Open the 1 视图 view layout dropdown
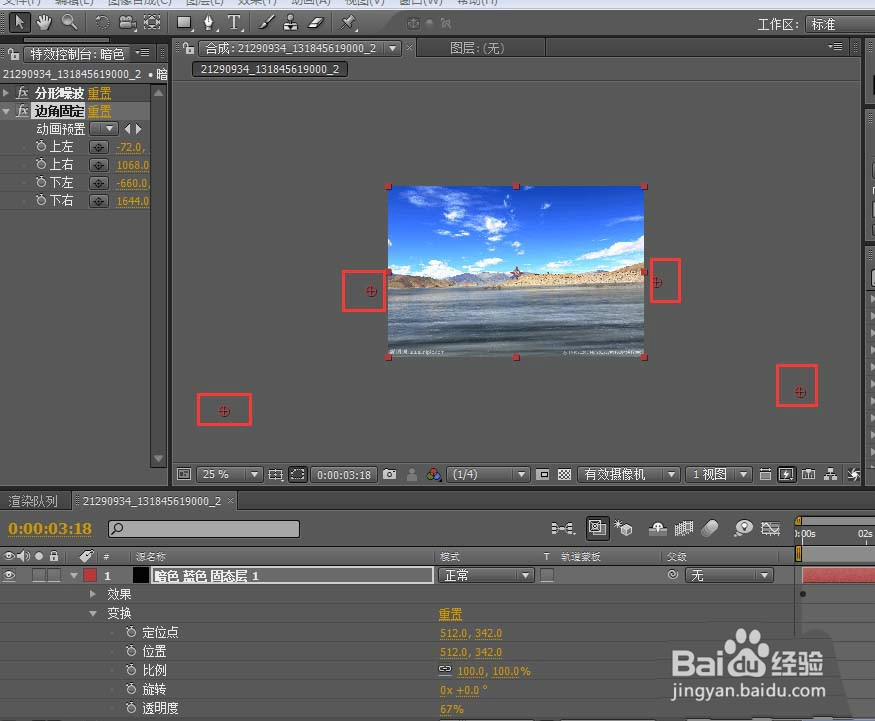Screen dimensions: 875x721 pos(719,474)
